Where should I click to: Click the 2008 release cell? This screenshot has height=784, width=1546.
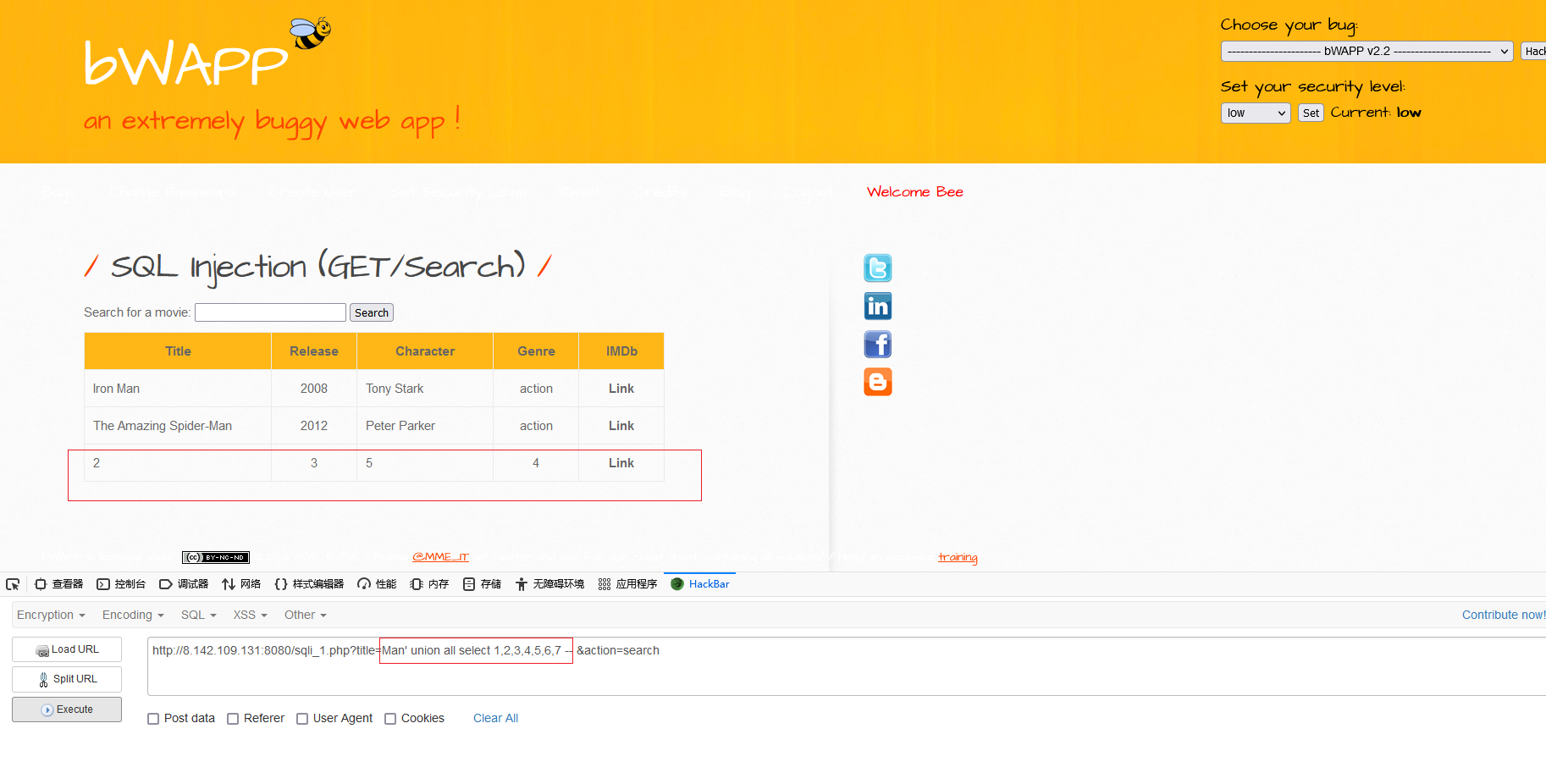coord(314,389)
